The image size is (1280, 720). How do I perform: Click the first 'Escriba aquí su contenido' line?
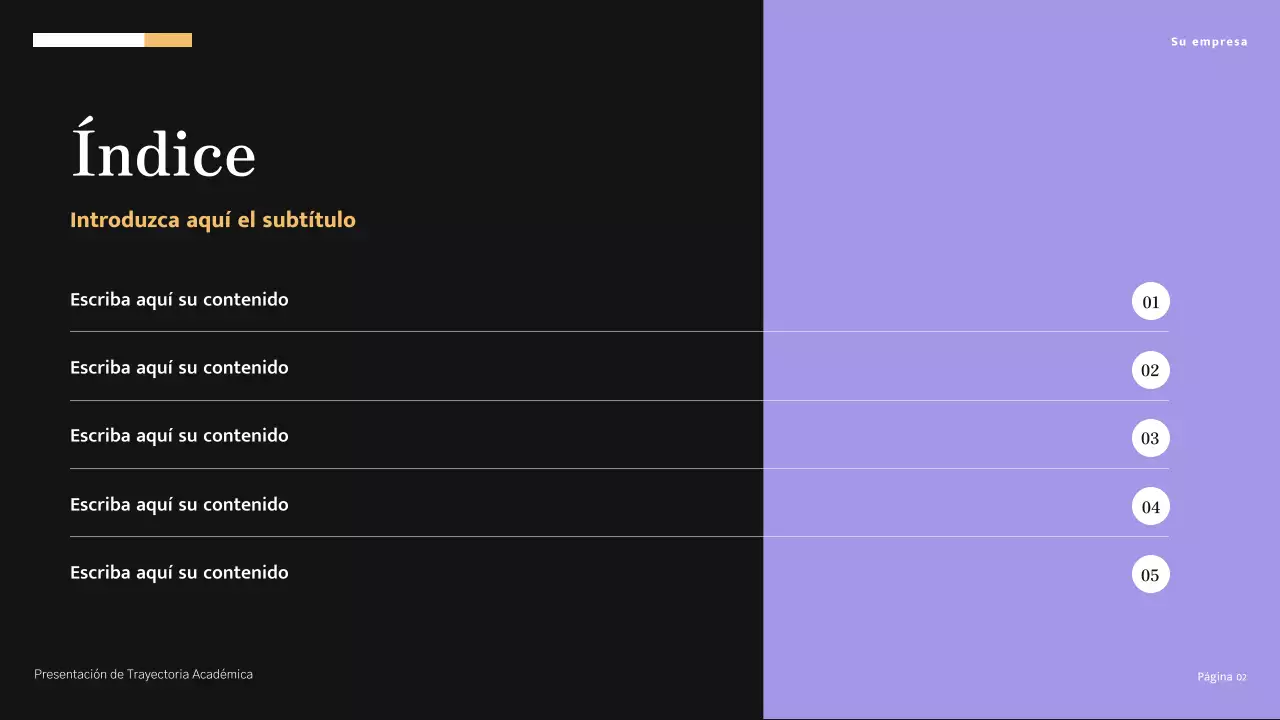179,300
